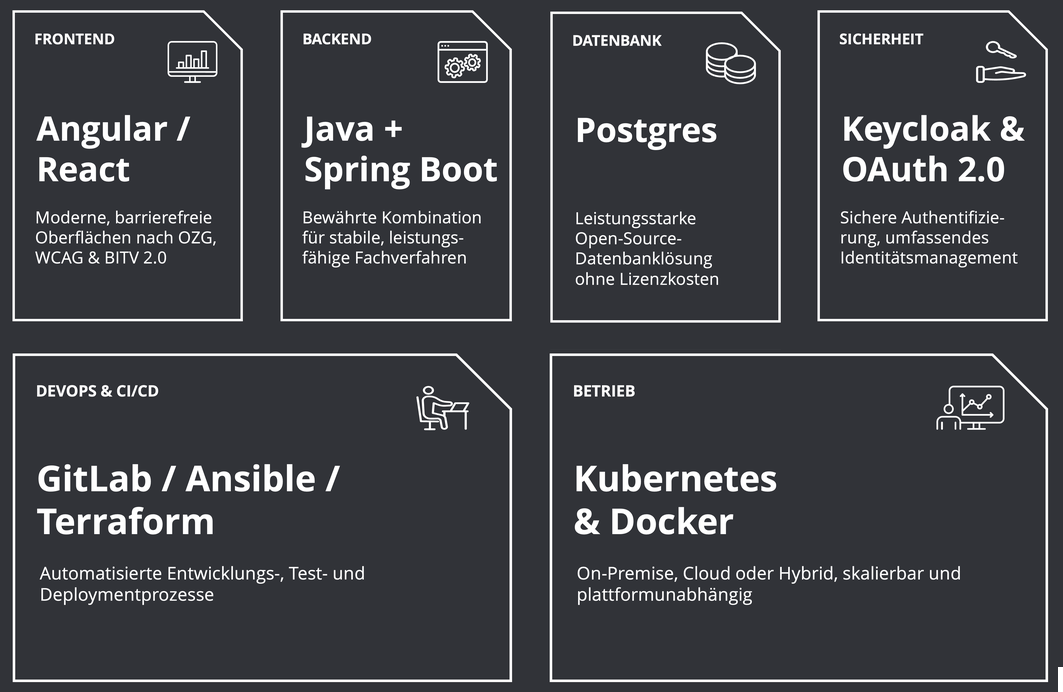Click the presentation chart icon on Betrieb card
The height and width of the screenshot is (692, 1063).
pyautogui.click(x=970, y=408)
